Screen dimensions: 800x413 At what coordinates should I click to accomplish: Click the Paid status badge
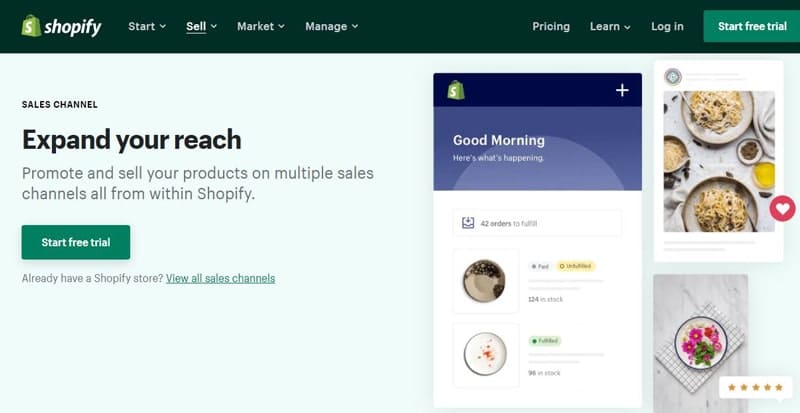pos(540,266)
